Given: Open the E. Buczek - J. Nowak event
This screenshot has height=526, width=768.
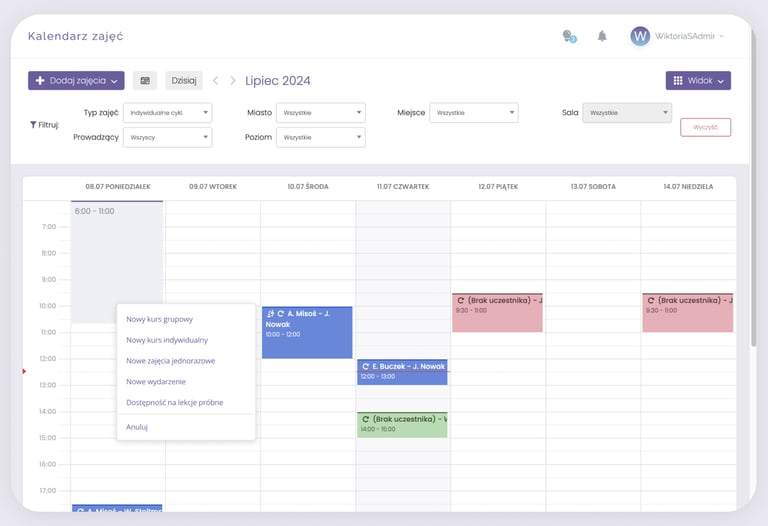Looking at the screenshot, I should click(x=402, y=372).
